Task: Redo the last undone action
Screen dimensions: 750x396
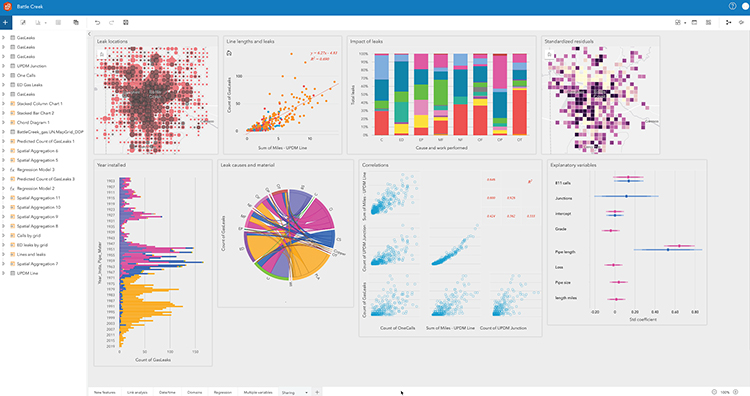Action: (x=111, y=22)
